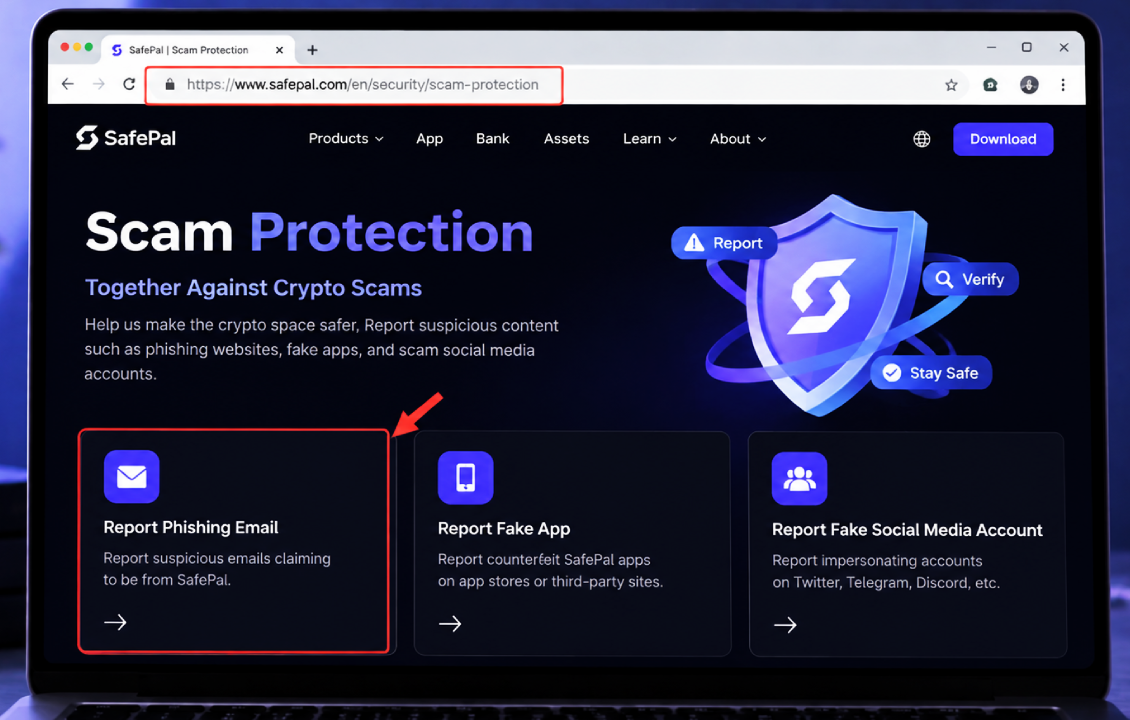Open Report Fake Social Media Account title
Viewport: 1130px width, 720px height.
pyautogui.click(x=907, y=530)
